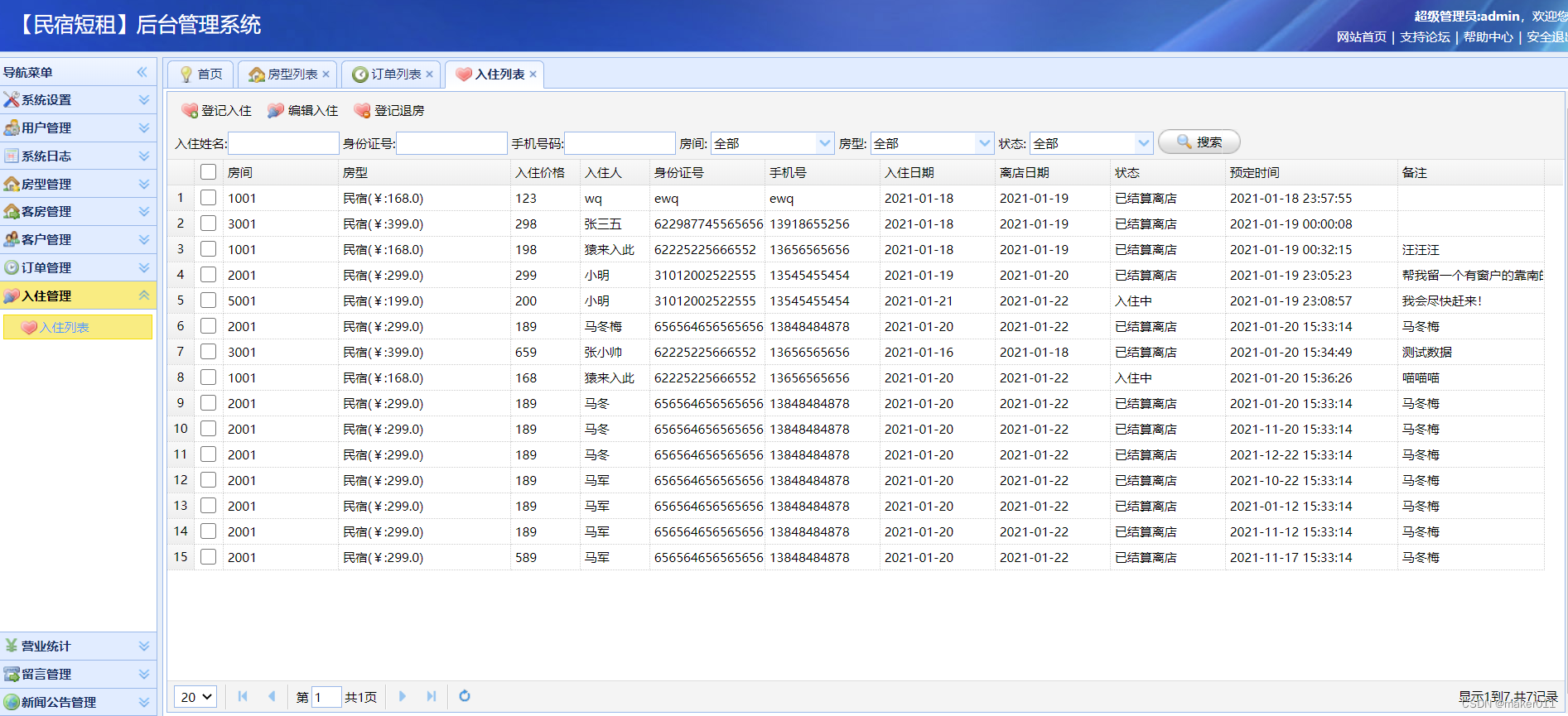
Task: Click the 入住管理 heart icon
Action: click(x=12, y=296)
